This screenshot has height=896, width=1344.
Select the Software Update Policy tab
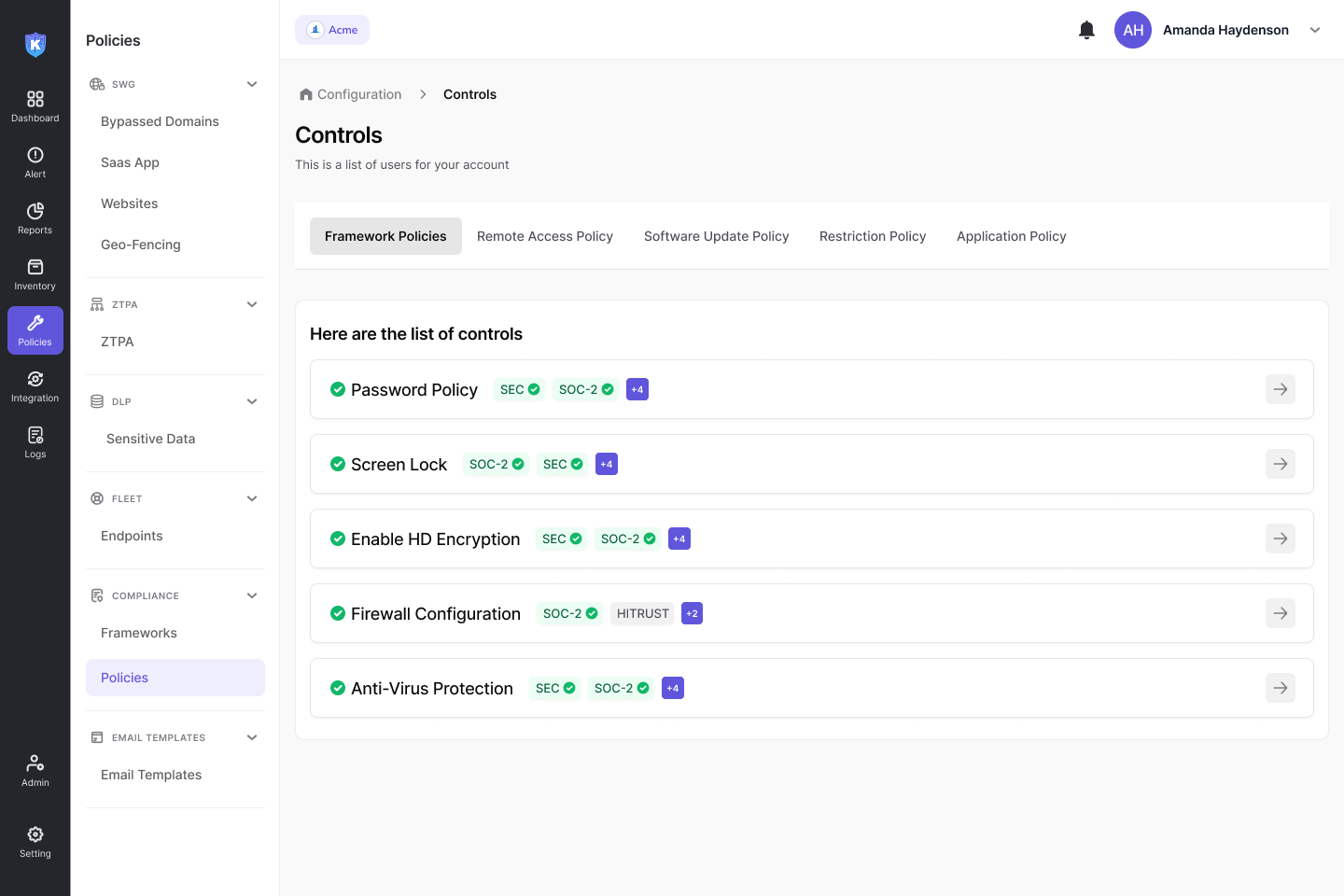click(x=716, y=236)
